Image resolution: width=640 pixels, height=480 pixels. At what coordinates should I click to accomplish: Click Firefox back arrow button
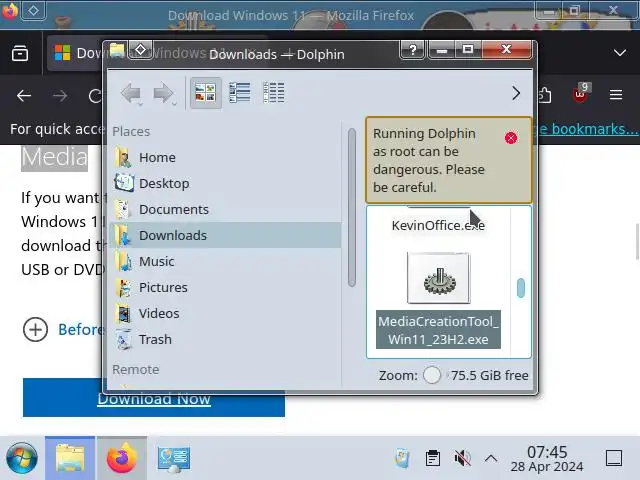pyautogui.click(x=24, y=96)
